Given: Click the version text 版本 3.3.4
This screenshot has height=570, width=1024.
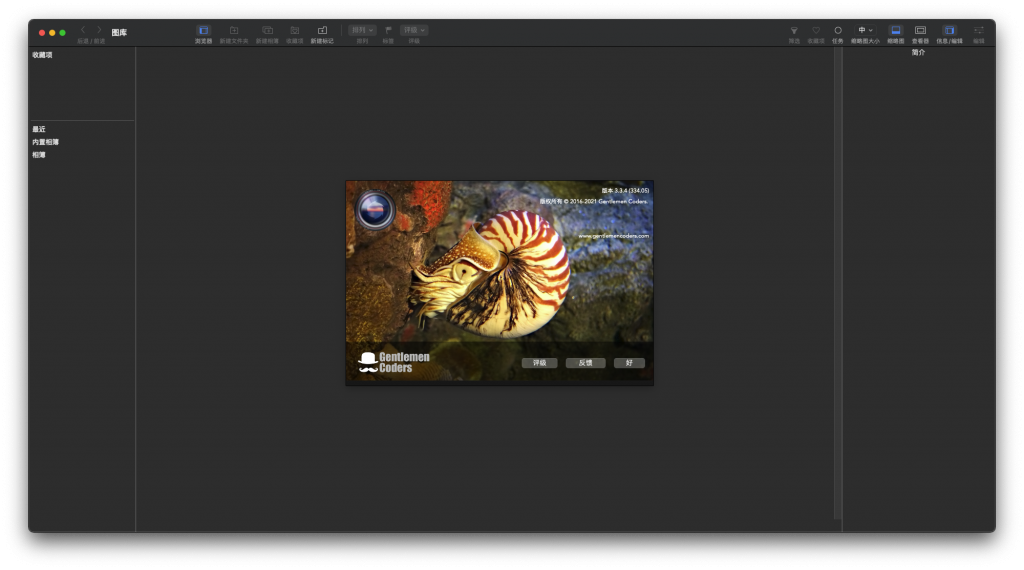Looking at the screenshot, I should coord(625,191).
